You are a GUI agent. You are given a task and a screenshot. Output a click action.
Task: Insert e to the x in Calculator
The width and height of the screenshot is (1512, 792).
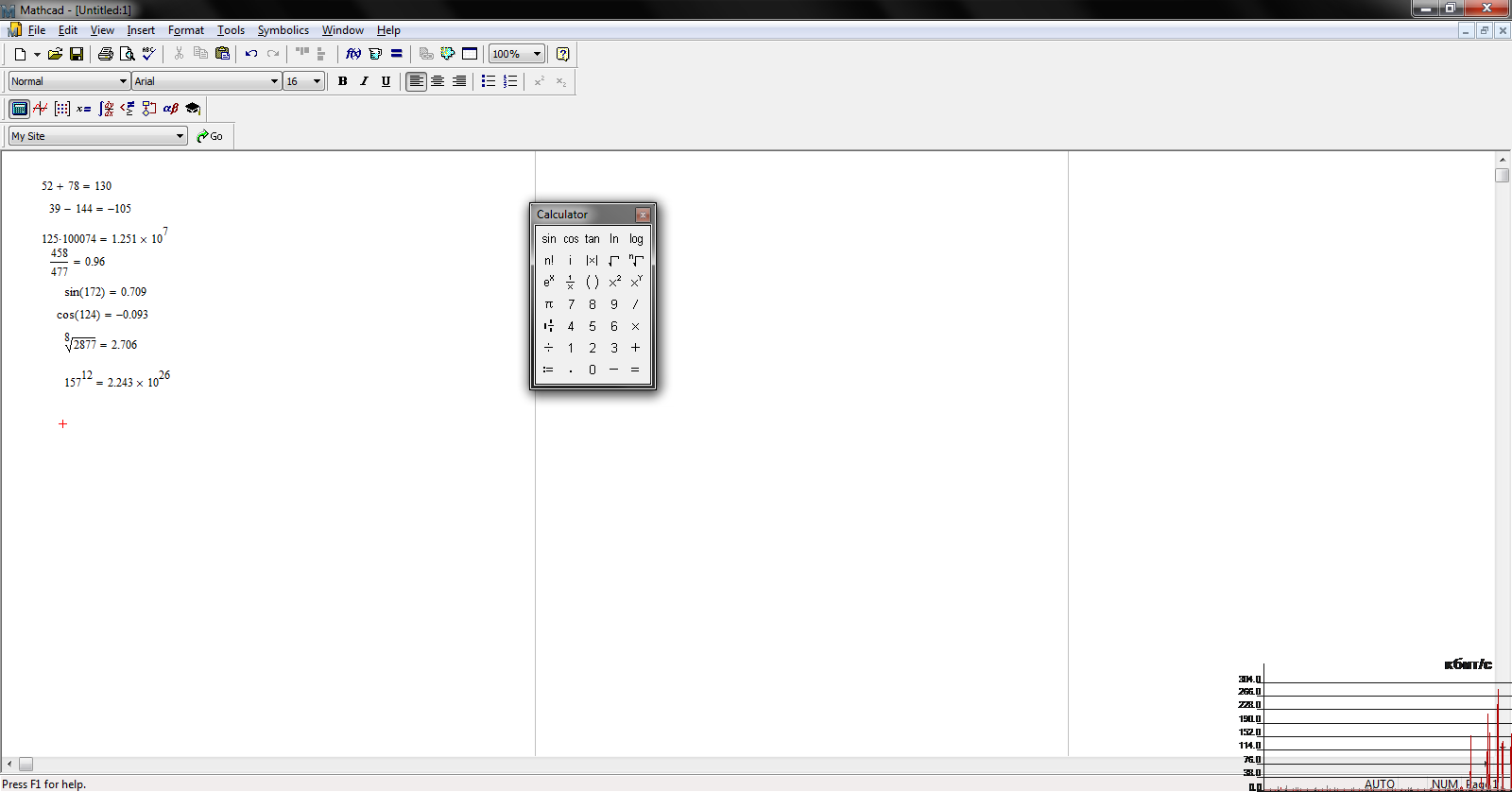click(549, 283)
